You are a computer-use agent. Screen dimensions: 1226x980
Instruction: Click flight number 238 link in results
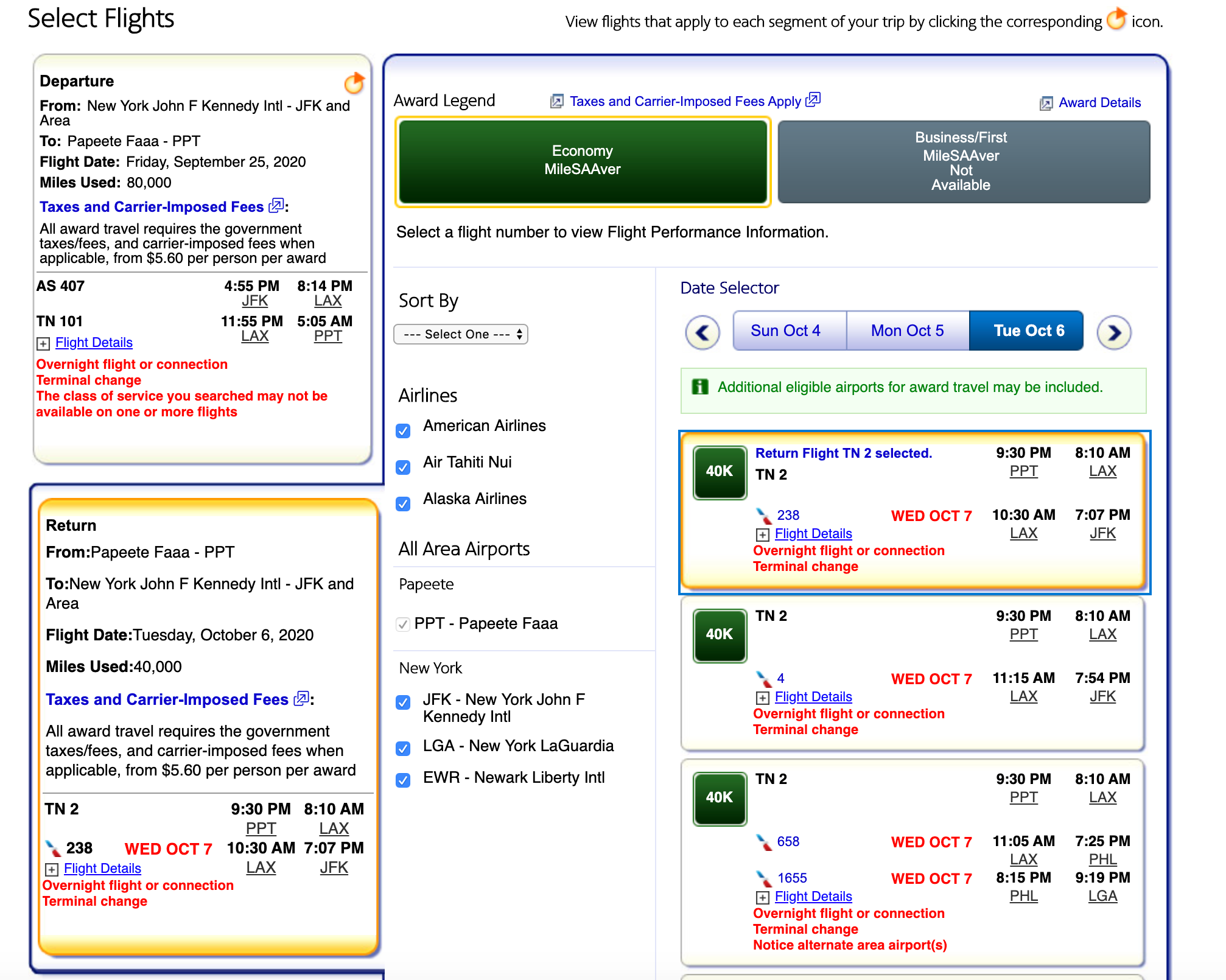click(788, 516)
